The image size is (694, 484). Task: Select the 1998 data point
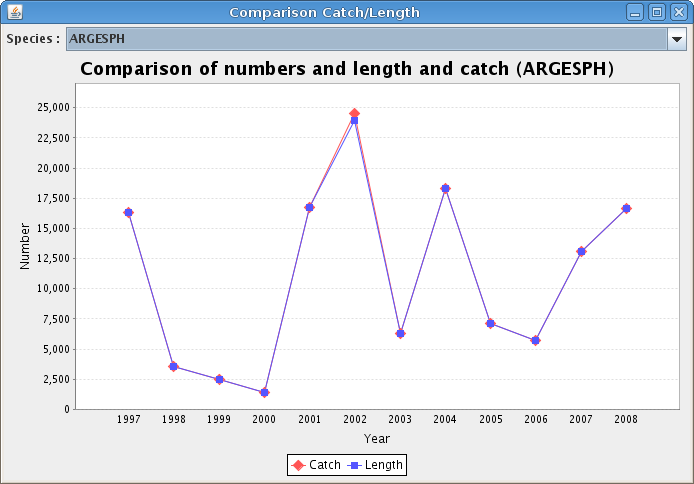tap(174, 366)
